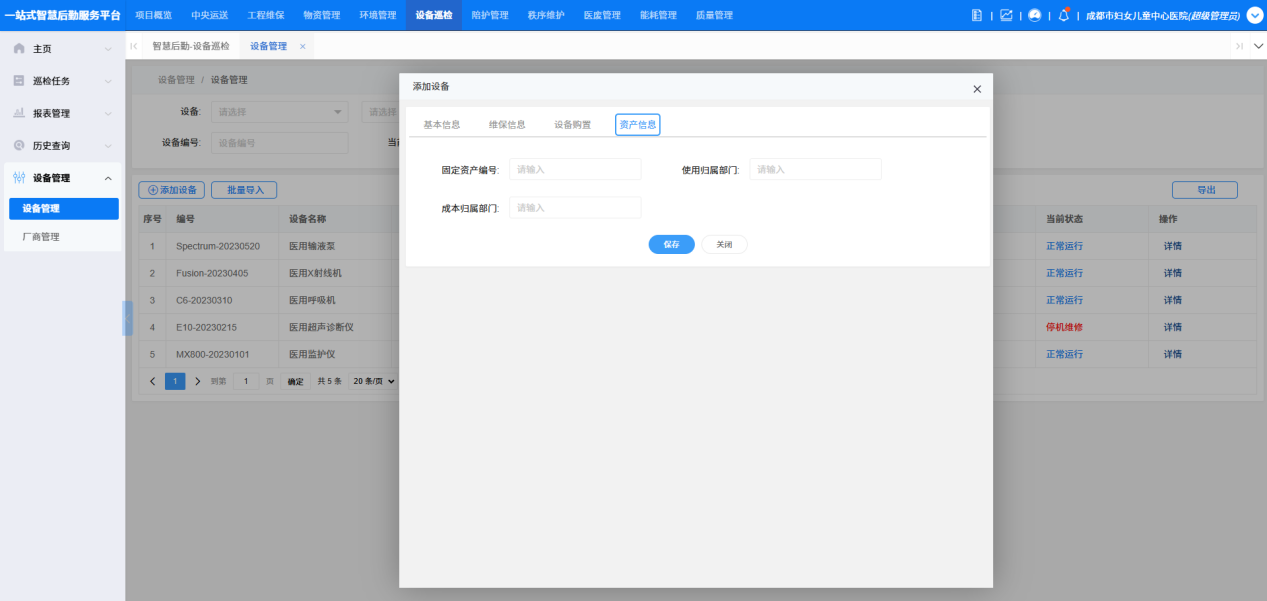Click the 设备编号 search input

coord(279,143)
